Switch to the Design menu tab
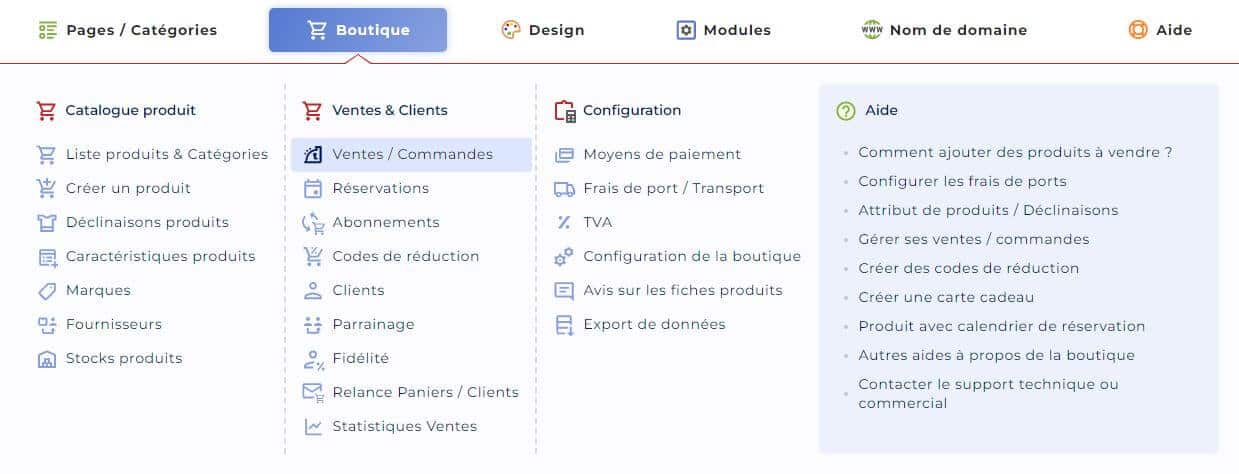 [542, 30]
